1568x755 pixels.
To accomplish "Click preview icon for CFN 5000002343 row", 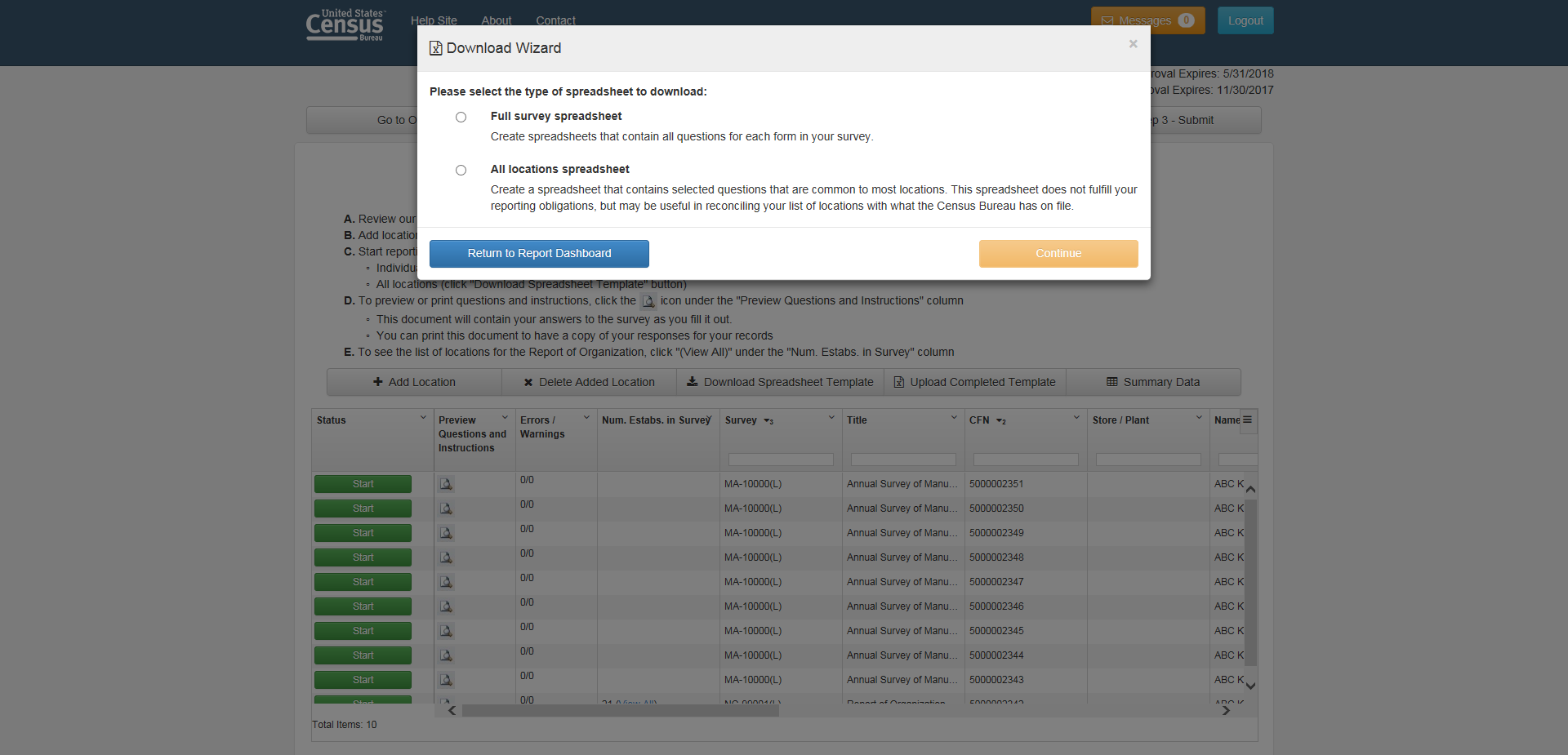I will pyautogui.click(x=446, y=680).
